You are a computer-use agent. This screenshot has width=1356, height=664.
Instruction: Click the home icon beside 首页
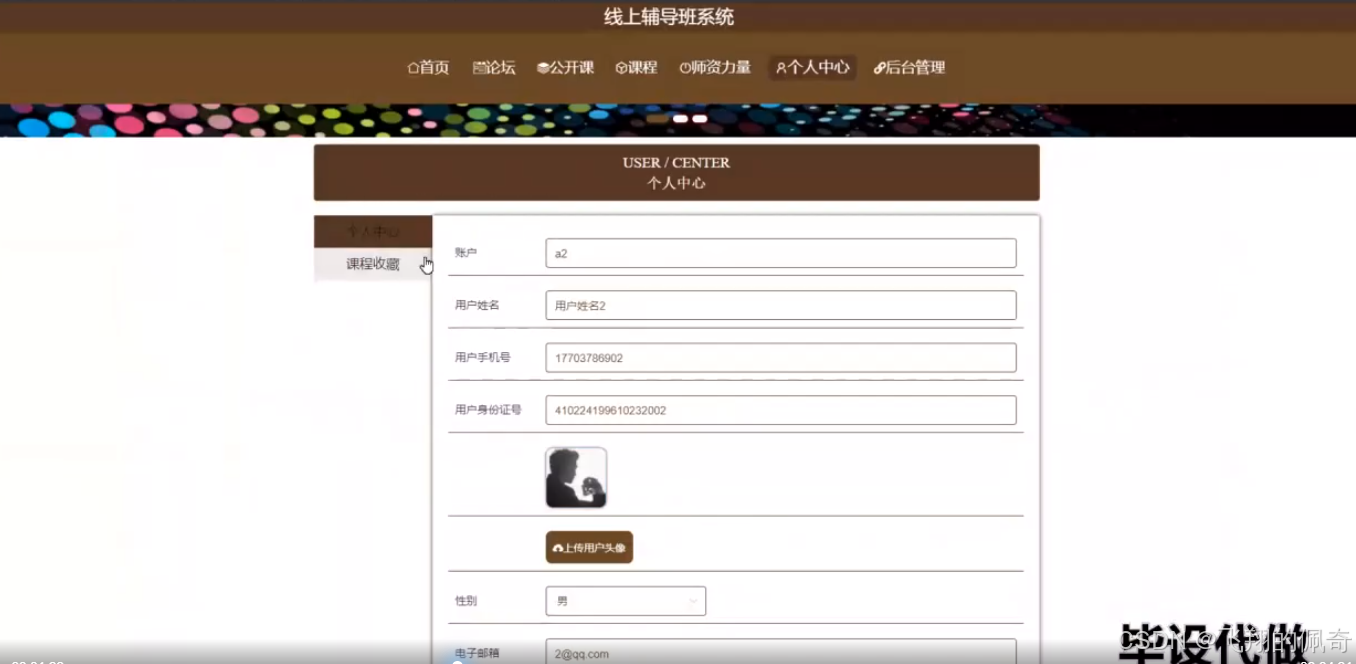(x=413, y=68)
